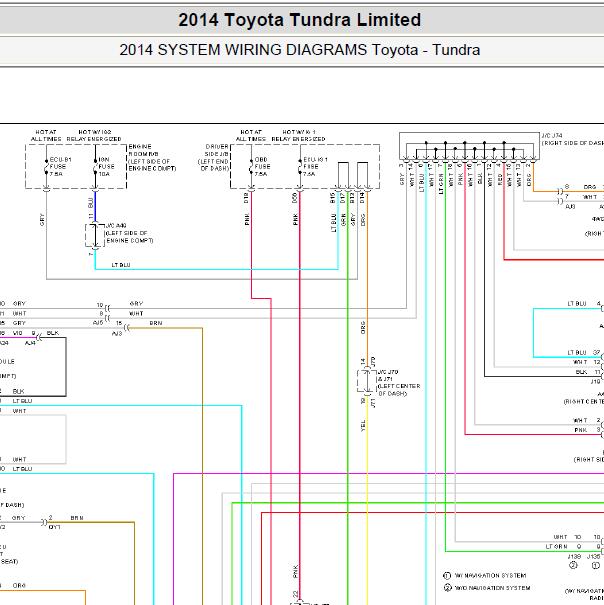Click the J135 connector label

coord(594,557)
